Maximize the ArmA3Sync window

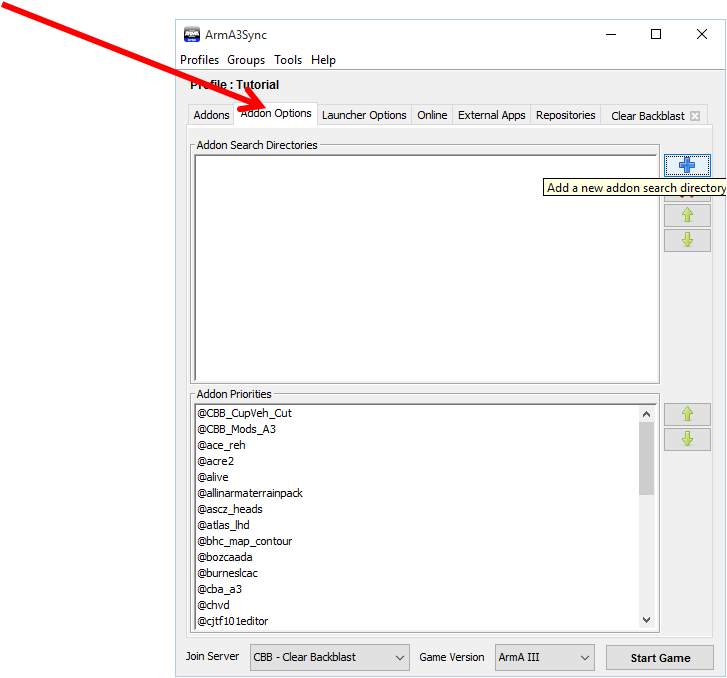pyautogui.click(x=656, y=34)
